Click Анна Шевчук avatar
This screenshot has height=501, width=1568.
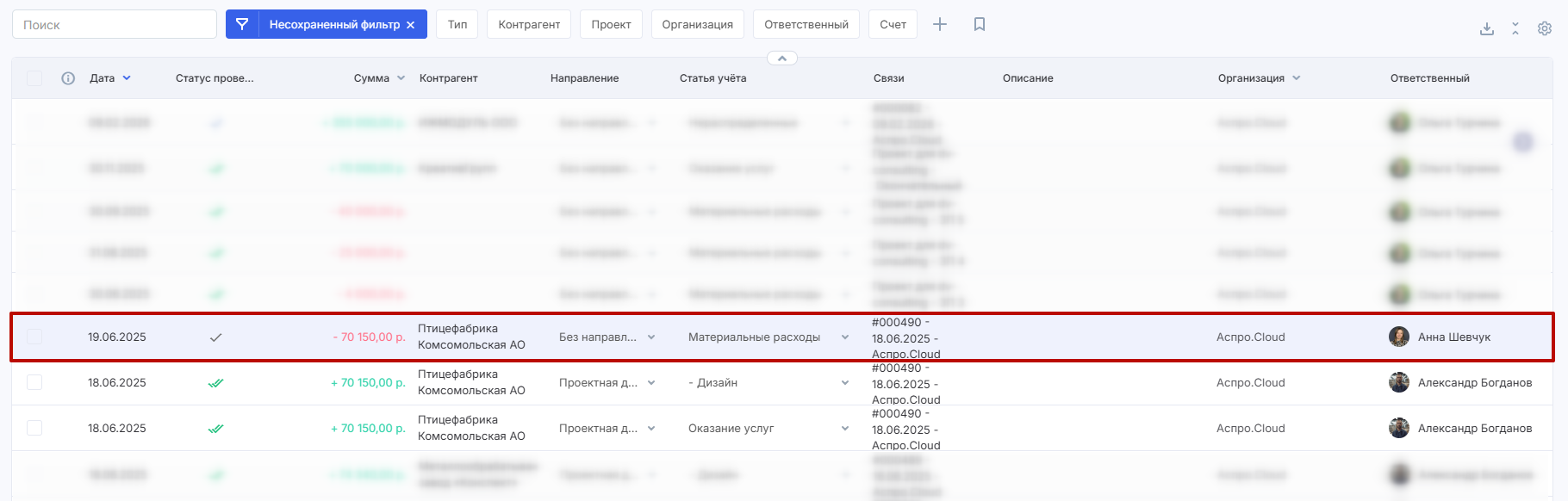[1399, 337]
